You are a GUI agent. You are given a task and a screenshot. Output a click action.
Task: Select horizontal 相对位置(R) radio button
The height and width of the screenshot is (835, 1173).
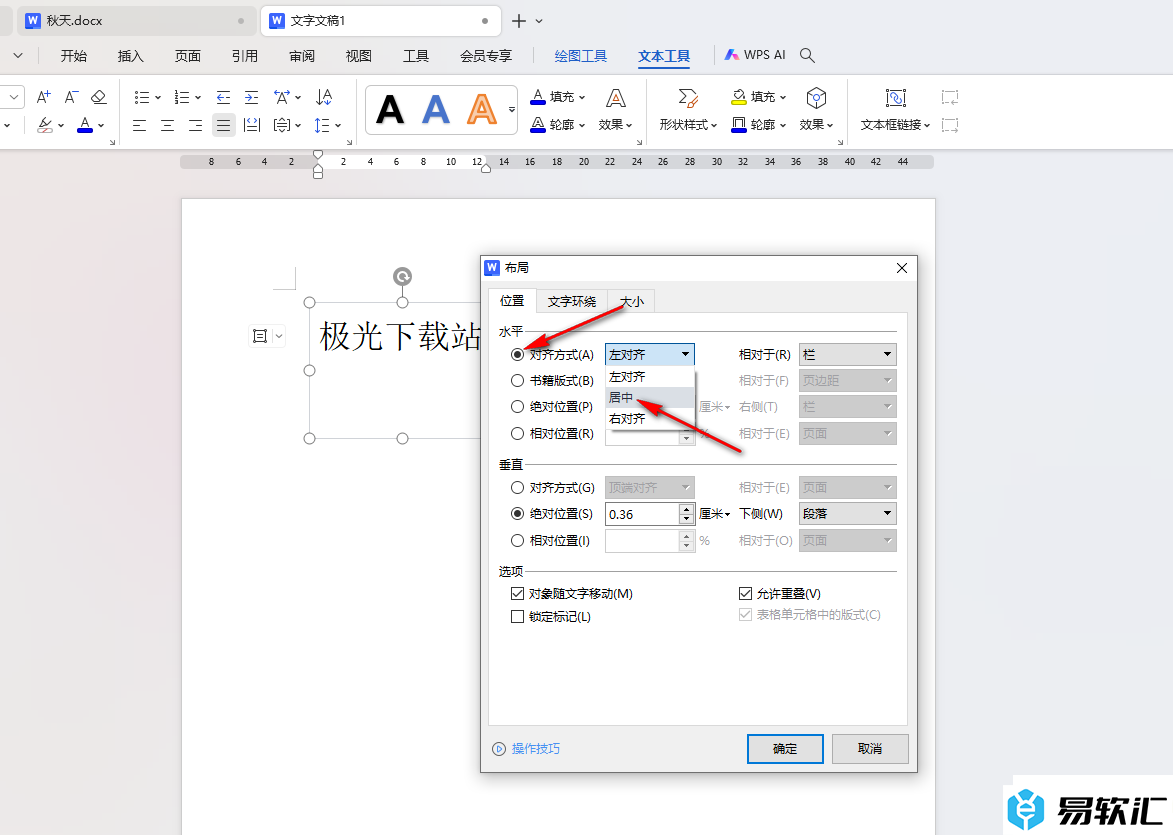pyautogui.click(x=517, y=433)
